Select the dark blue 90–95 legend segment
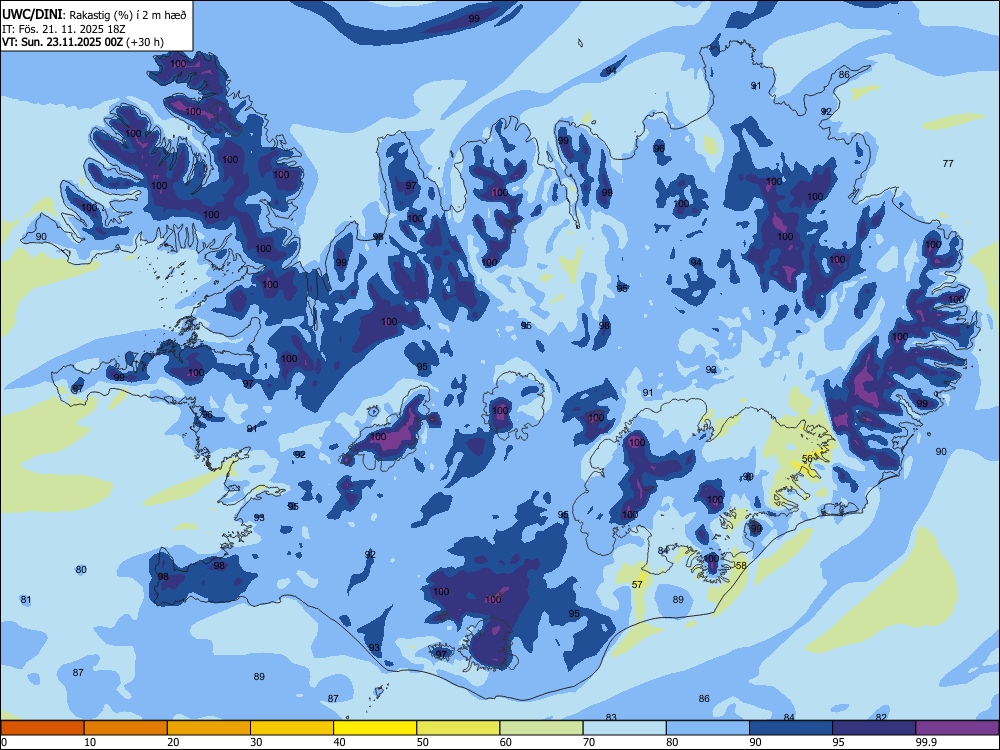This screenshot has height=750, width=1000. (x=791, y=728)
